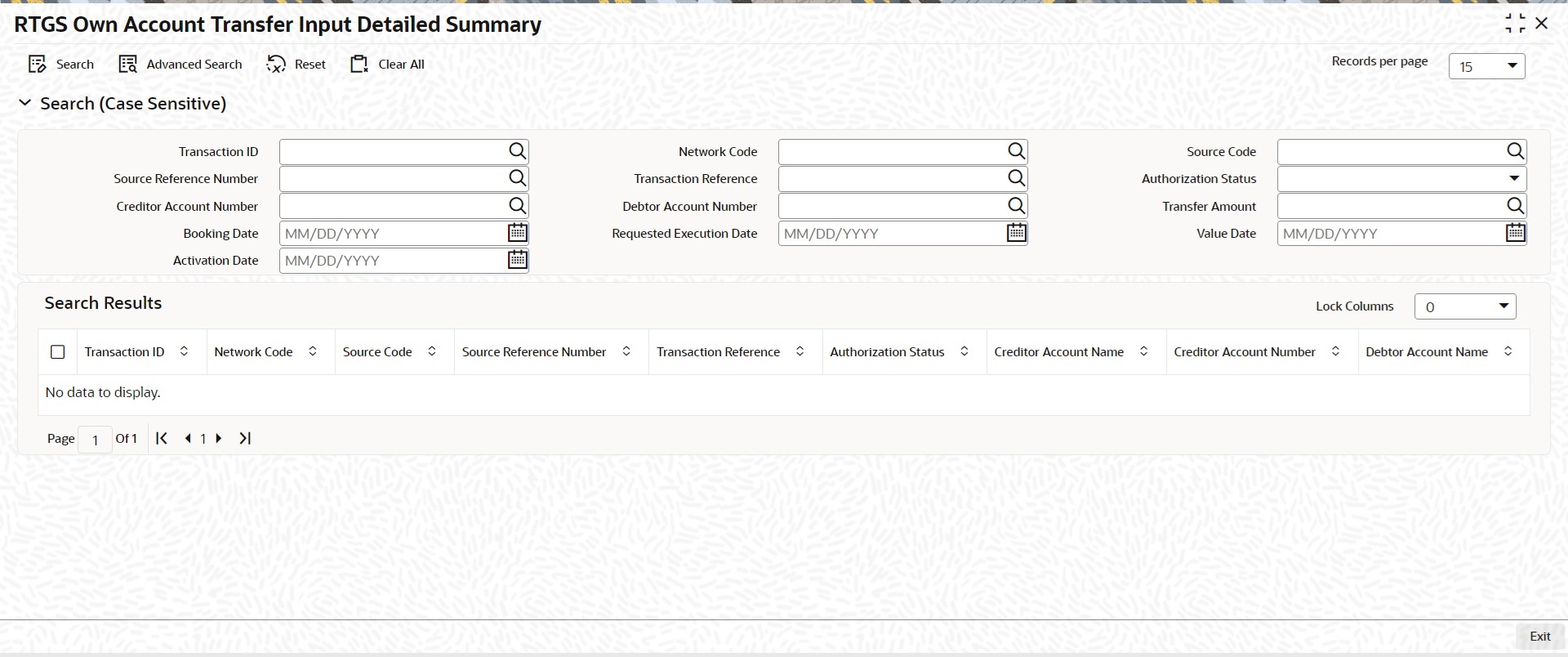Open Activation Date calendar picker
Image resolution: width=1568 pixels, height=657 pixels.
pyautogui.click(x=518, y=260)
